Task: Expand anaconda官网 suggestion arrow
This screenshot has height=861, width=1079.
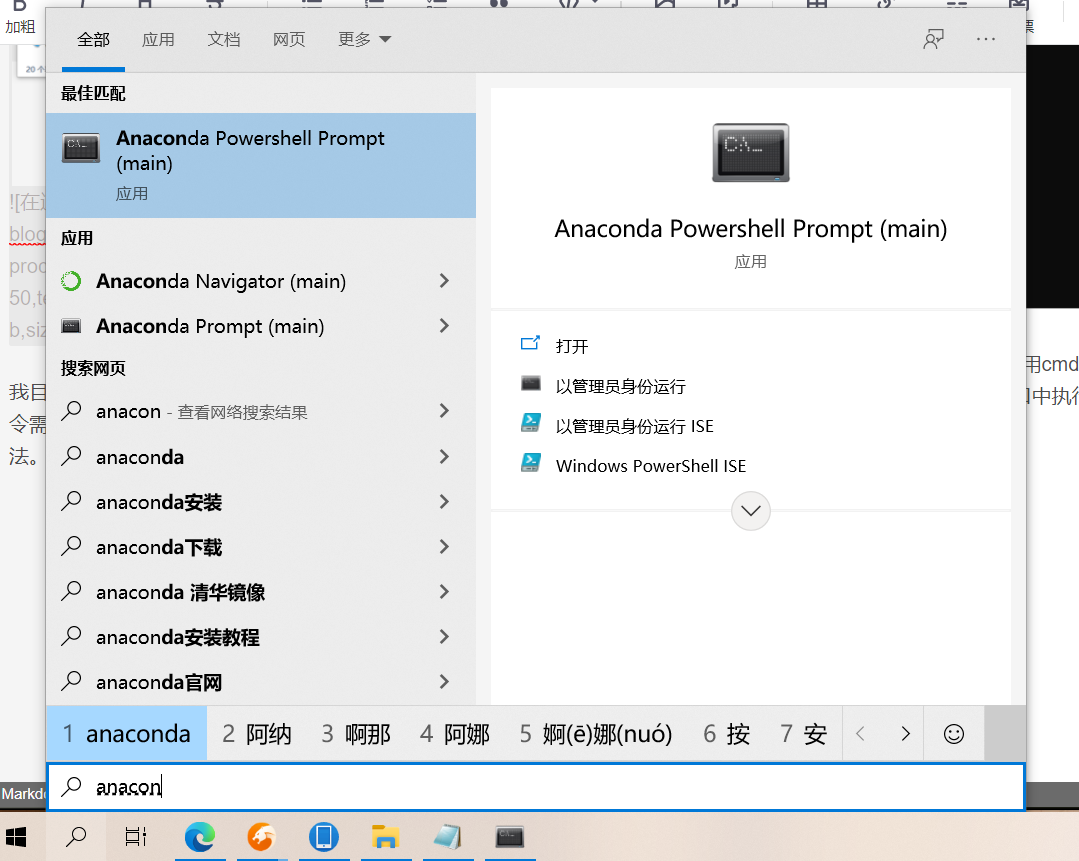Action: 445,682
